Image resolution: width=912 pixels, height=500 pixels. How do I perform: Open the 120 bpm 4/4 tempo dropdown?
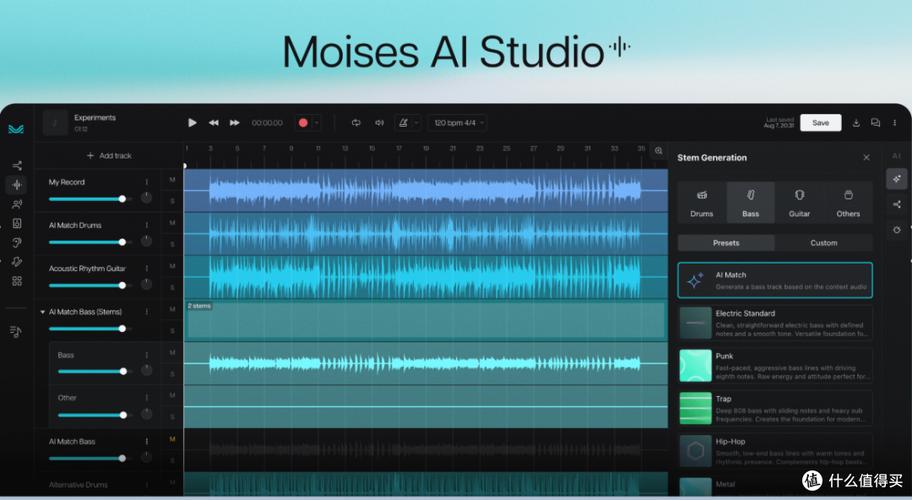(458, 123)
